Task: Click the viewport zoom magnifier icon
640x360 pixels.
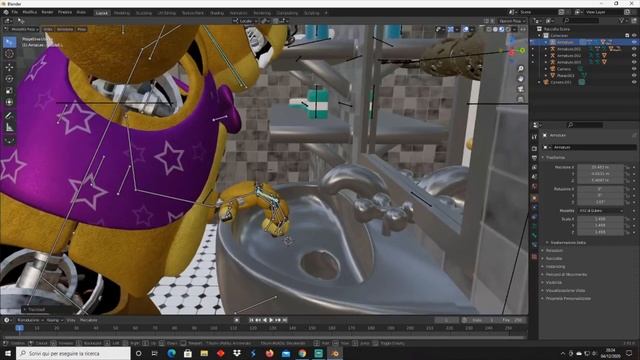Action: tap(520, 69)
